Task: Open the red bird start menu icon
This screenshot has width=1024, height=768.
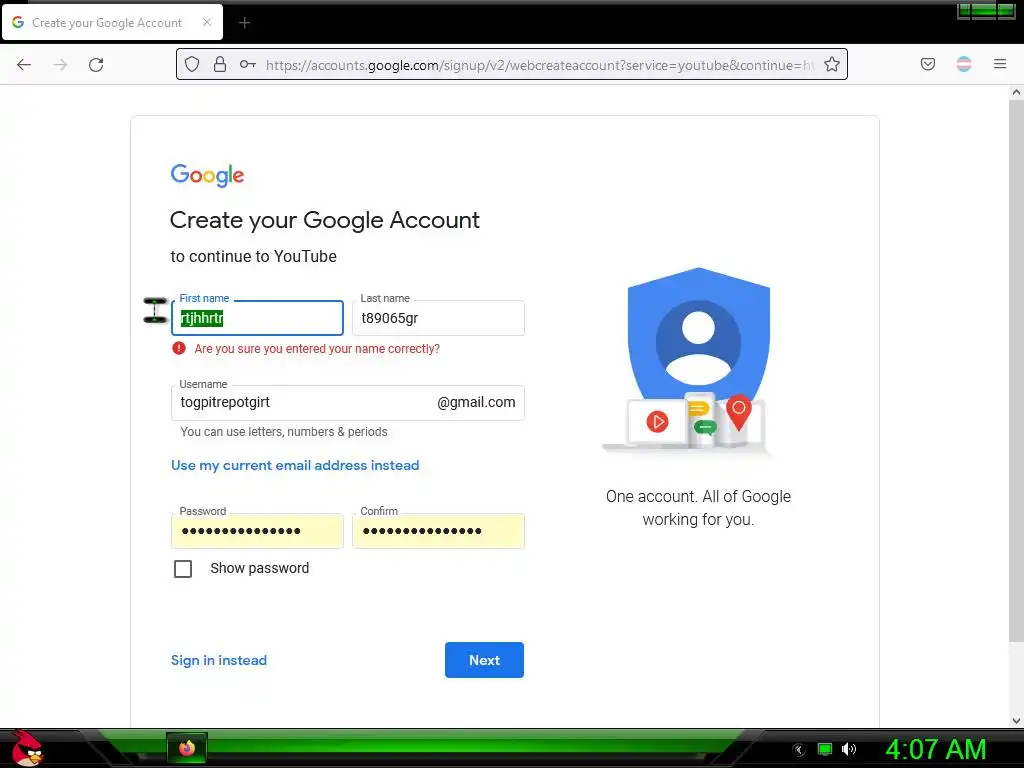Action: pos(27,748)
